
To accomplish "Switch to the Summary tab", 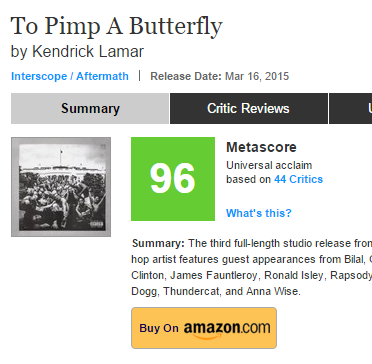I will (x=90, y=109).
